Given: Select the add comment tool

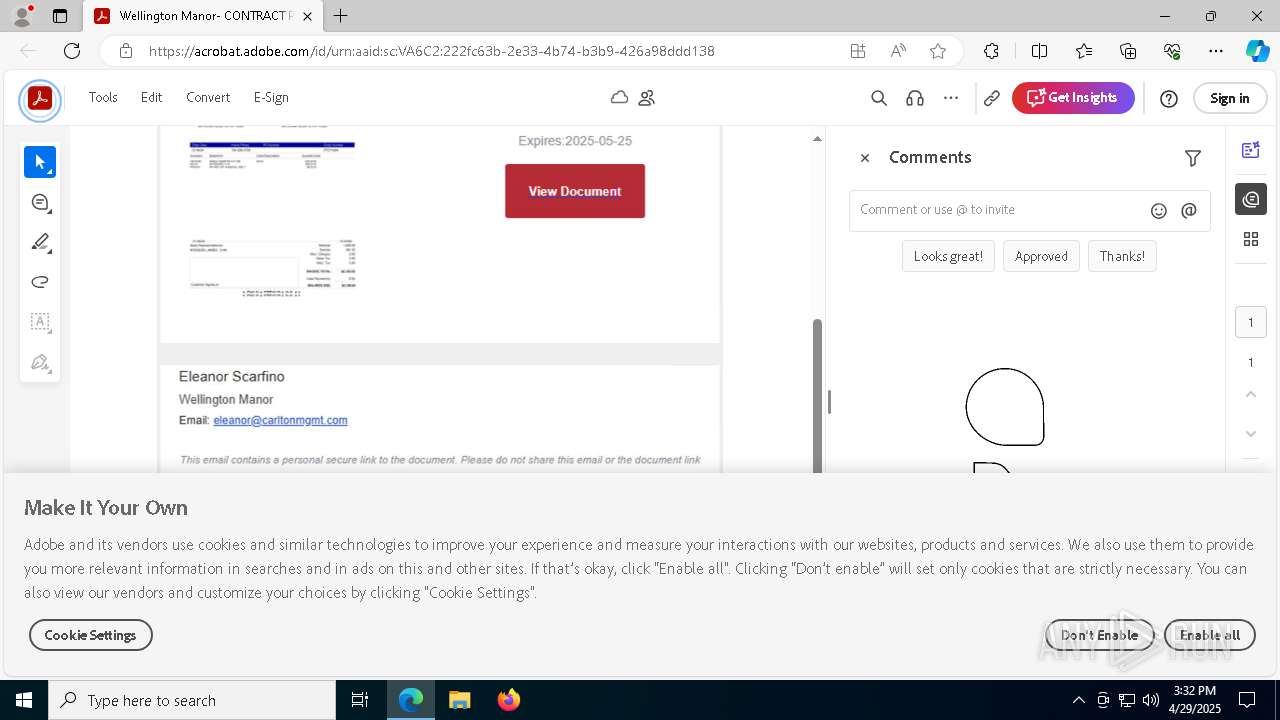Looking at the screenshot, I should tap(40, 202).
